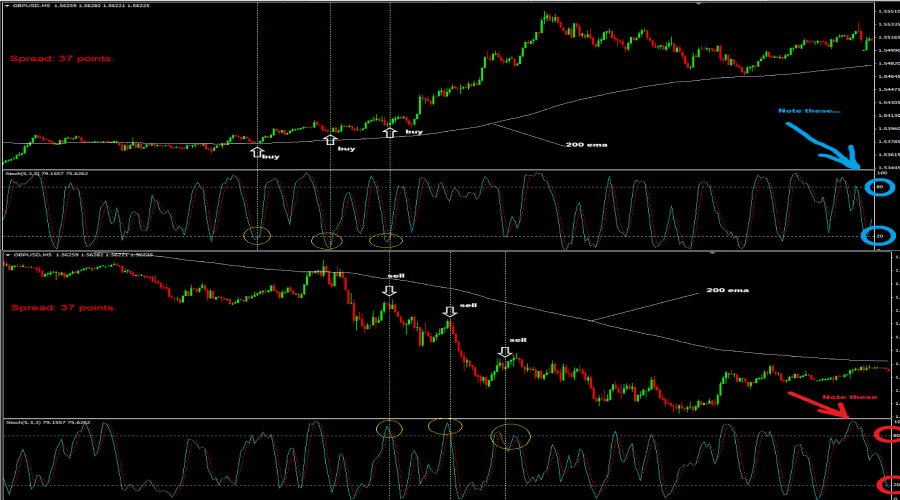Viewport: 900px width, 500px height.
Task: Select the Stoch(5,3,3) label in upper indicator pane
Action: coord(46,173)
